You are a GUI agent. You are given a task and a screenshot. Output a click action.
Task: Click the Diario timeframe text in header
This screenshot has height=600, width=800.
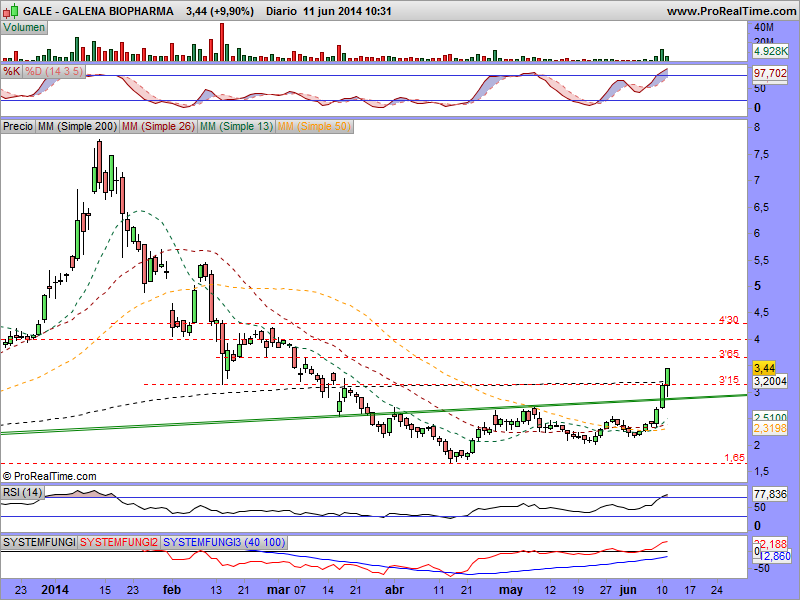pos(281,11)
